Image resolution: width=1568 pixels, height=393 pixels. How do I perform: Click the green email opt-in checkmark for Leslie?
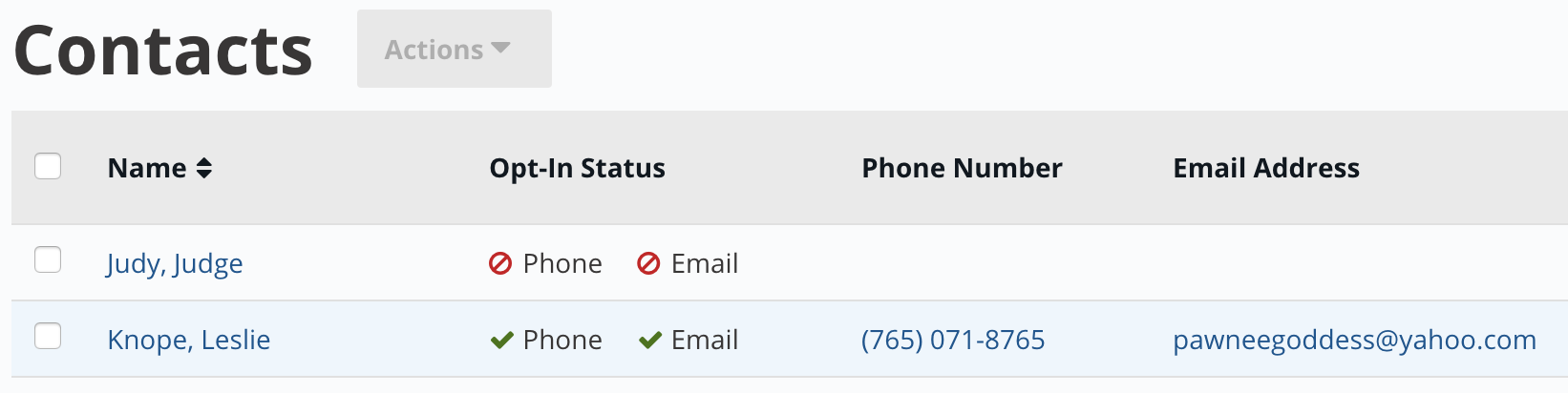tap(650, 341)
